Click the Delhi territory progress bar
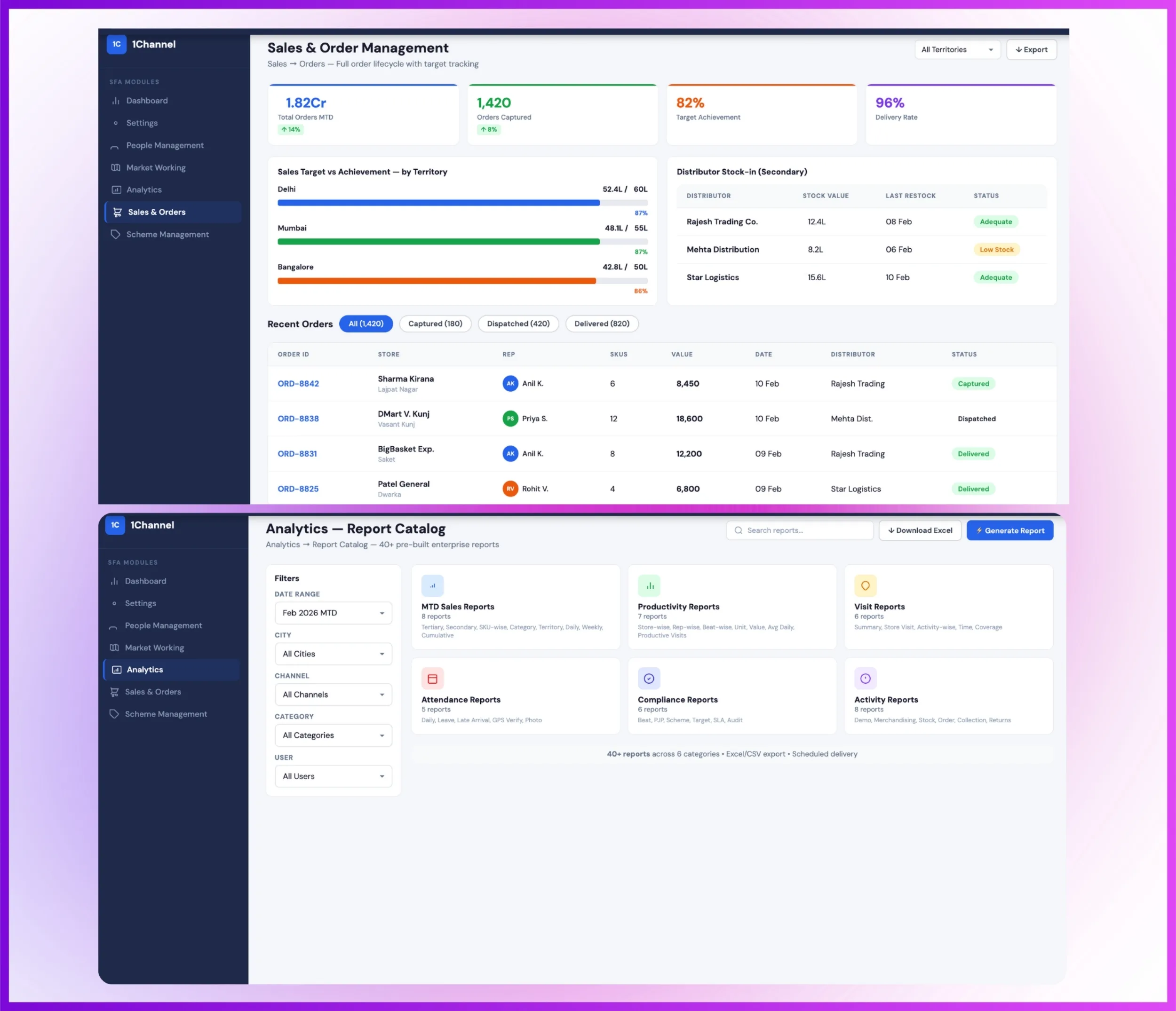 pos(438,203)
